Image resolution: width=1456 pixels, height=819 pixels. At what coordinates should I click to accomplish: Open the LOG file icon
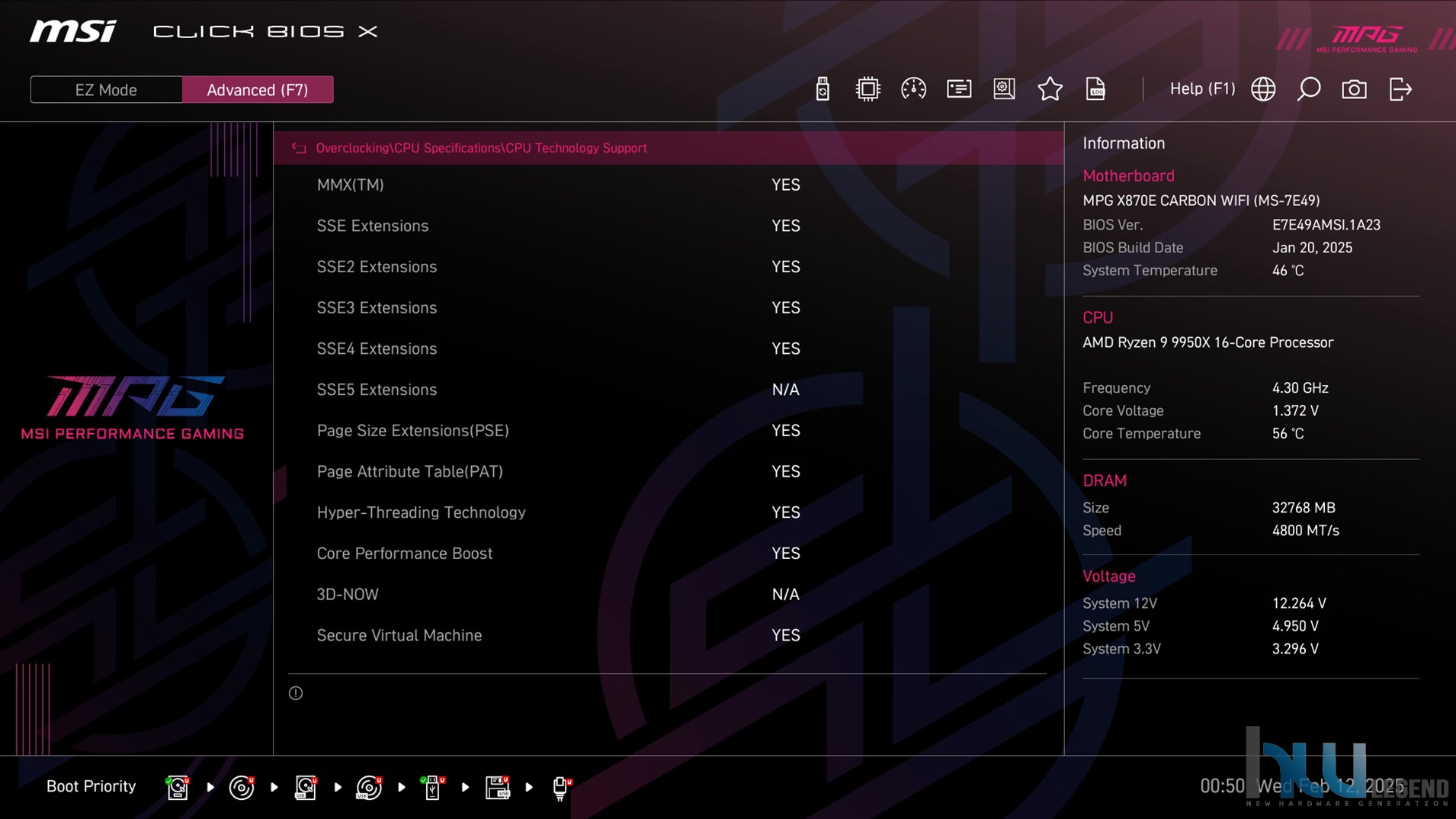coord(1095,89)
